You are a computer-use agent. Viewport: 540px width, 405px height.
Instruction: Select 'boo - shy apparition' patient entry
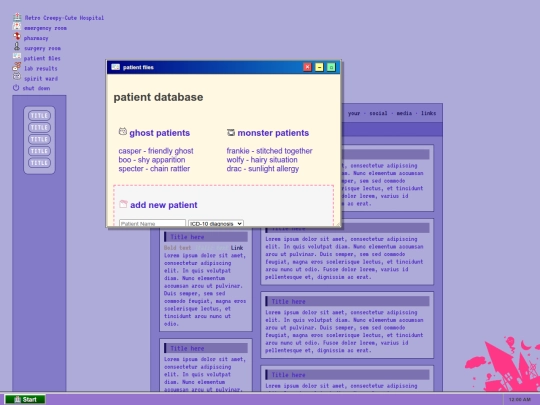coord(152,160)
